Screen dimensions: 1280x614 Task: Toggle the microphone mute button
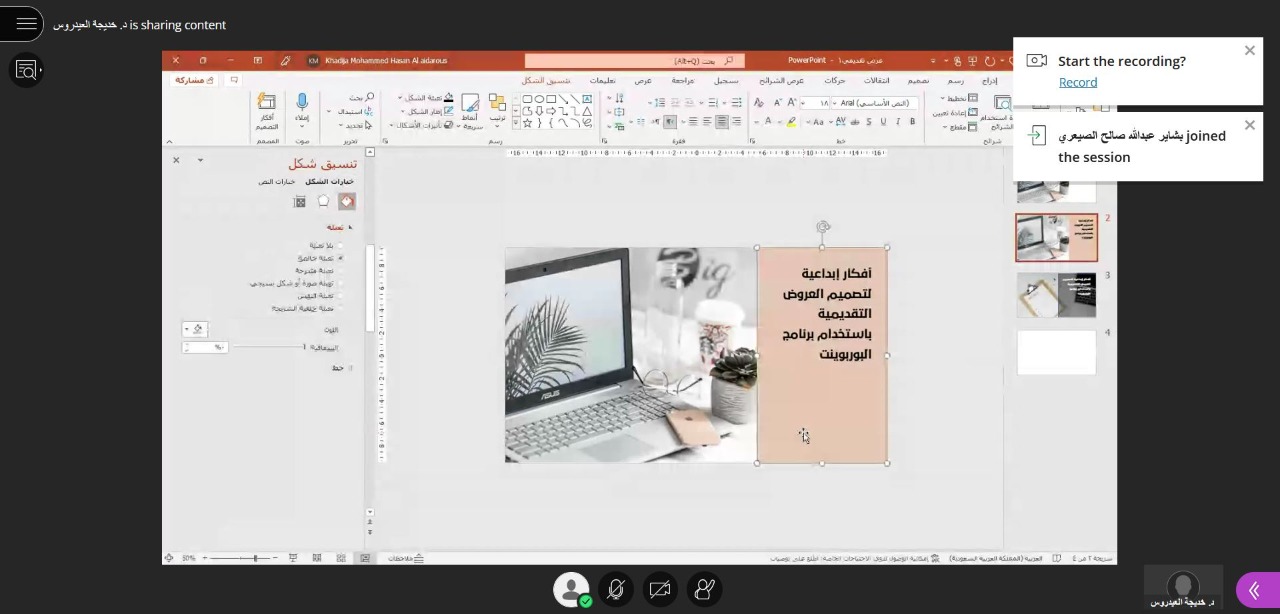pyautogui.click(x=616, y=589)
